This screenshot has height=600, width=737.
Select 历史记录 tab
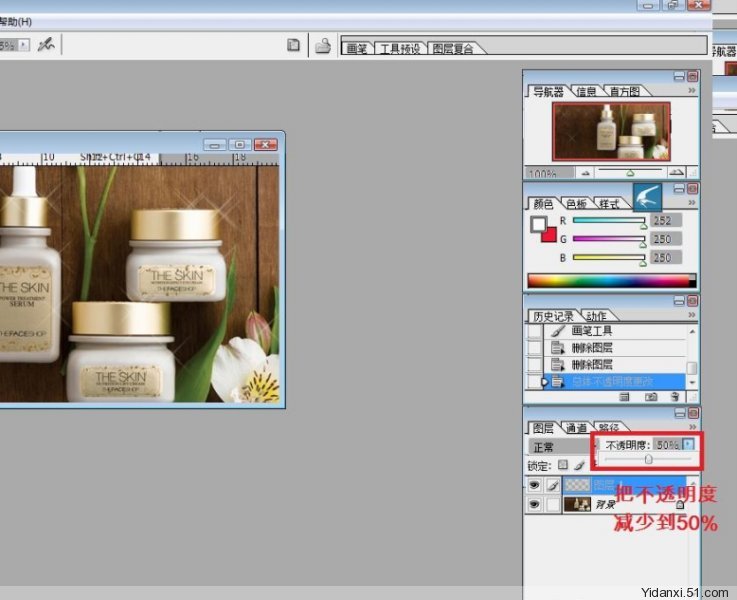[553, 316]
